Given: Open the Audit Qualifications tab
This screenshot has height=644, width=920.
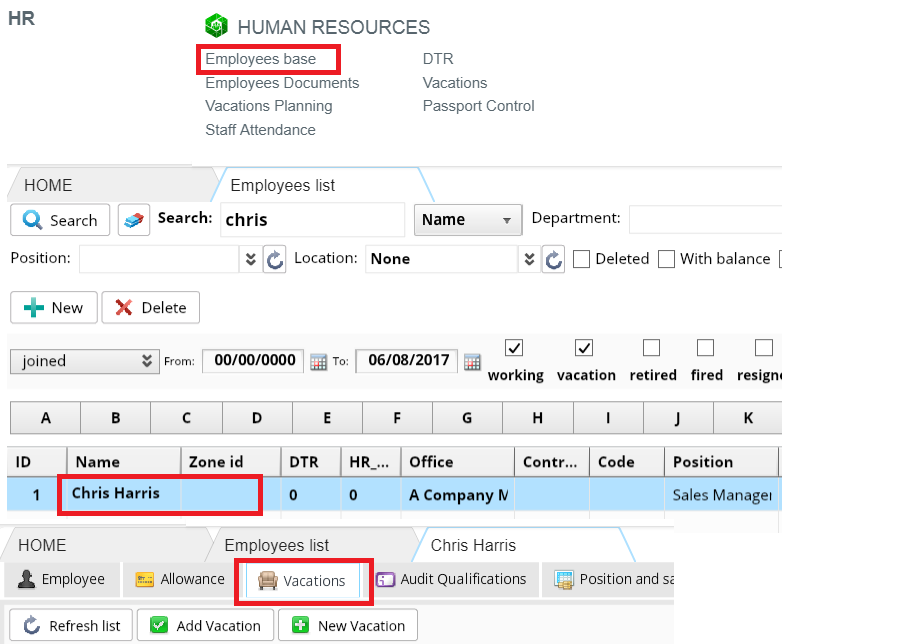Looking at the screenshot, I should click(x=451, y=579).
